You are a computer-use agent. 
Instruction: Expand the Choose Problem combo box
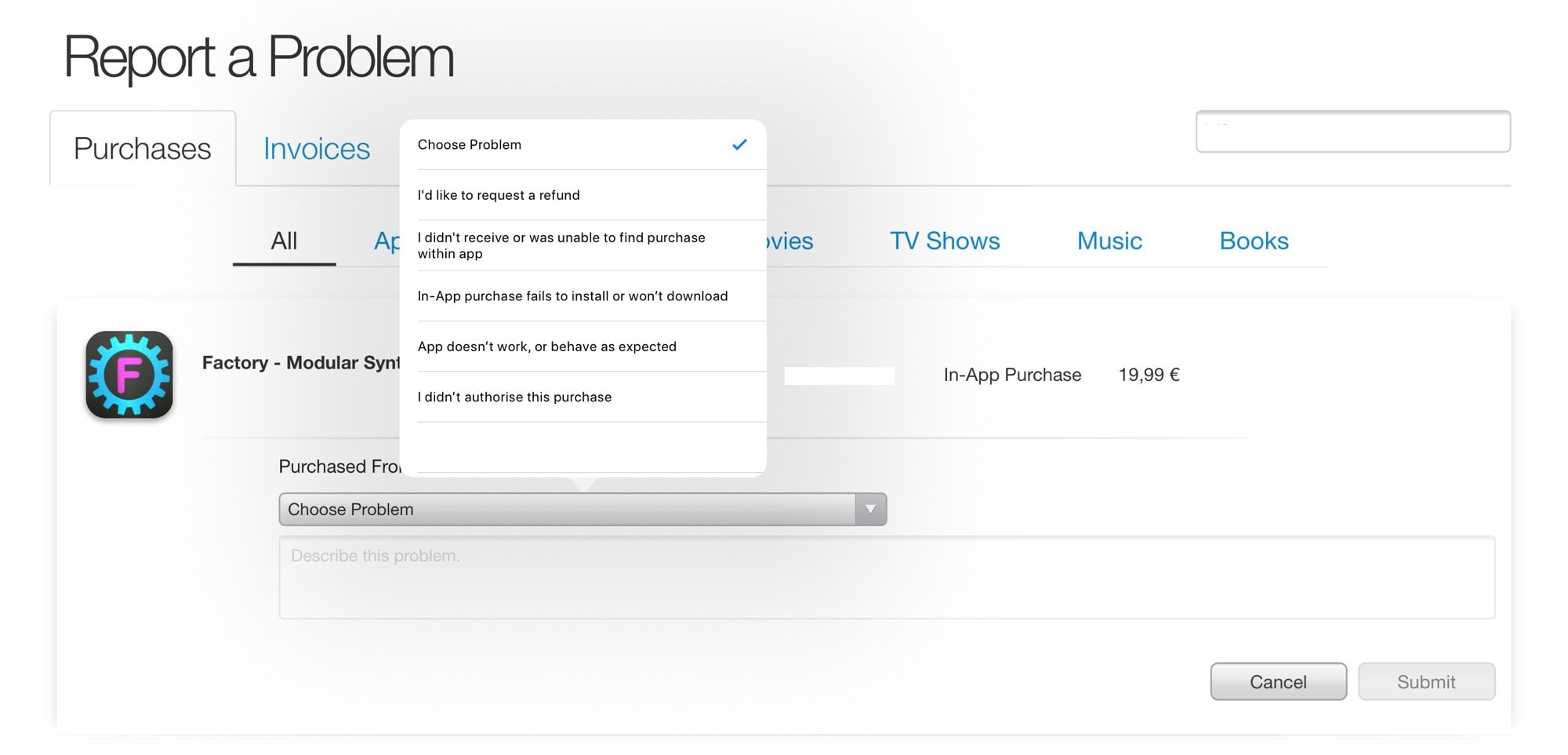click(x=582, y=509)
